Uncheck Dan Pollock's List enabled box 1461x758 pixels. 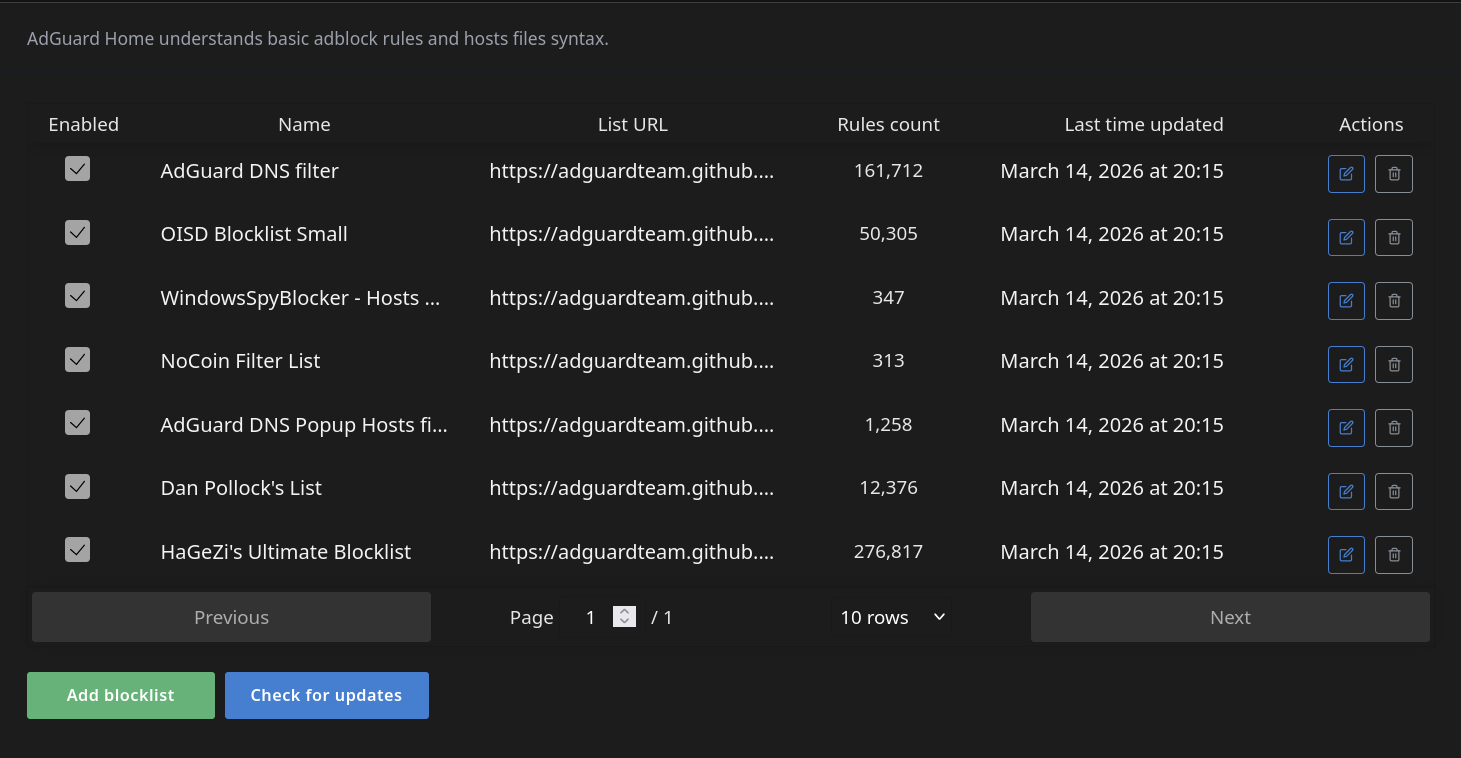pos(78,486)
